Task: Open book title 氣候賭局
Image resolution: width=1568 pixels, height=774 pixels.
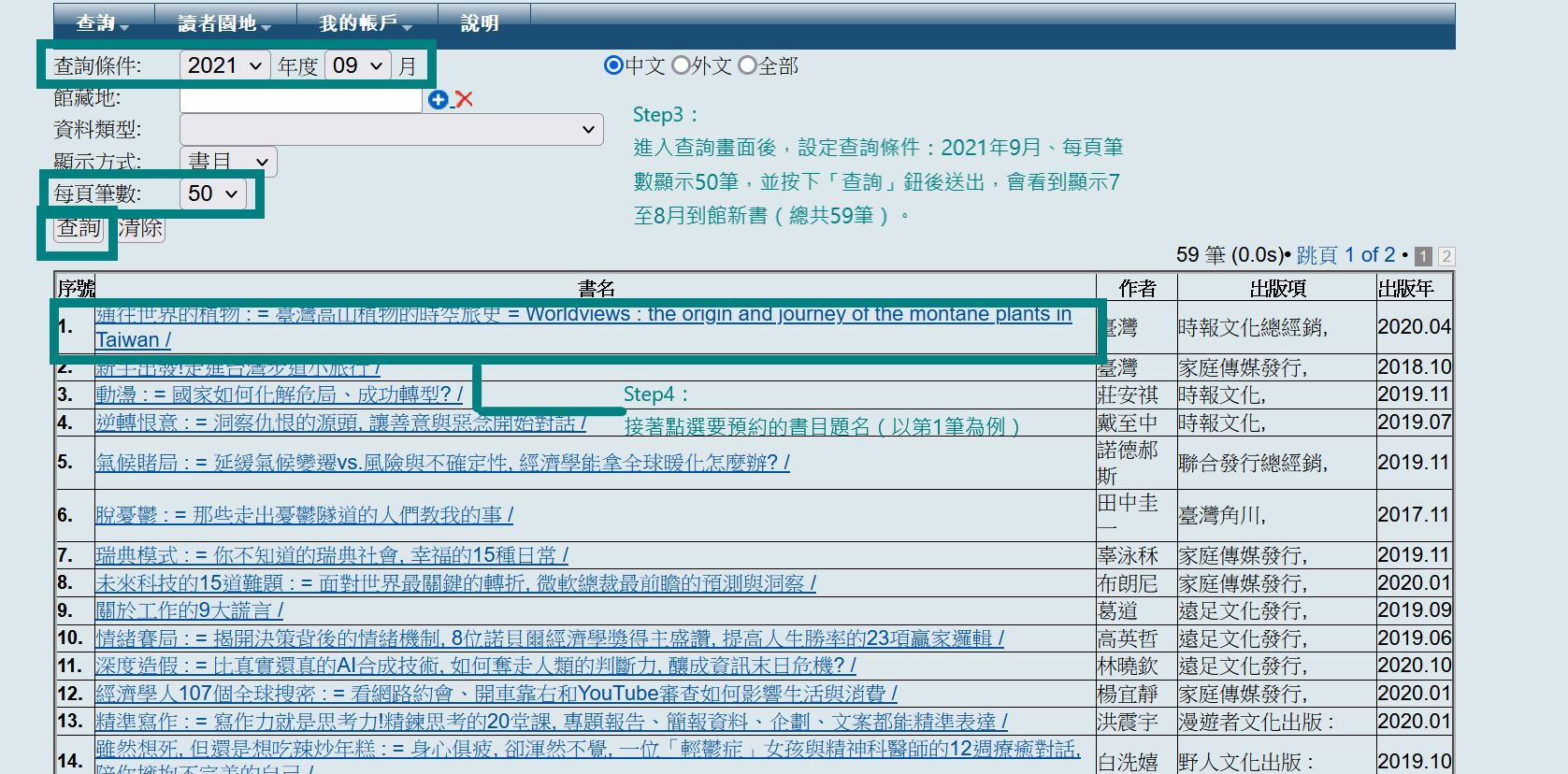Action: pyautogui.click(x=442, y=462)
